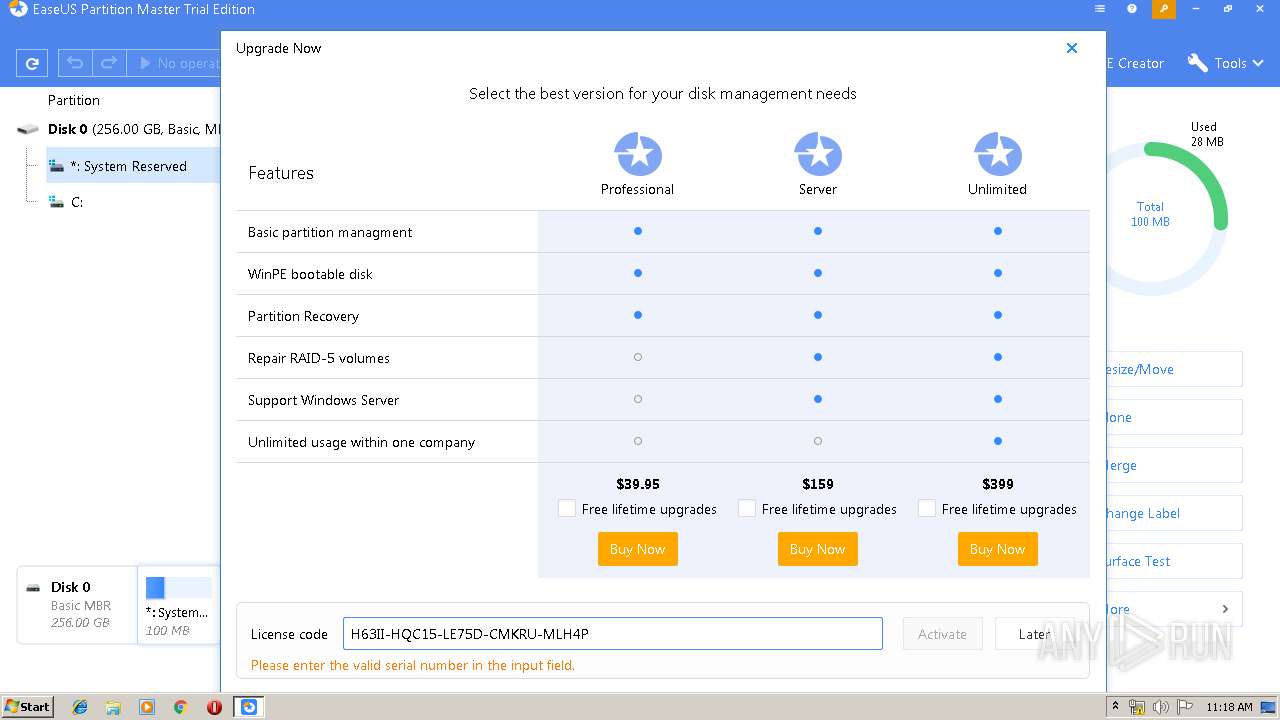Open the WinPE Creator toolbar item

coord(1136,63)
